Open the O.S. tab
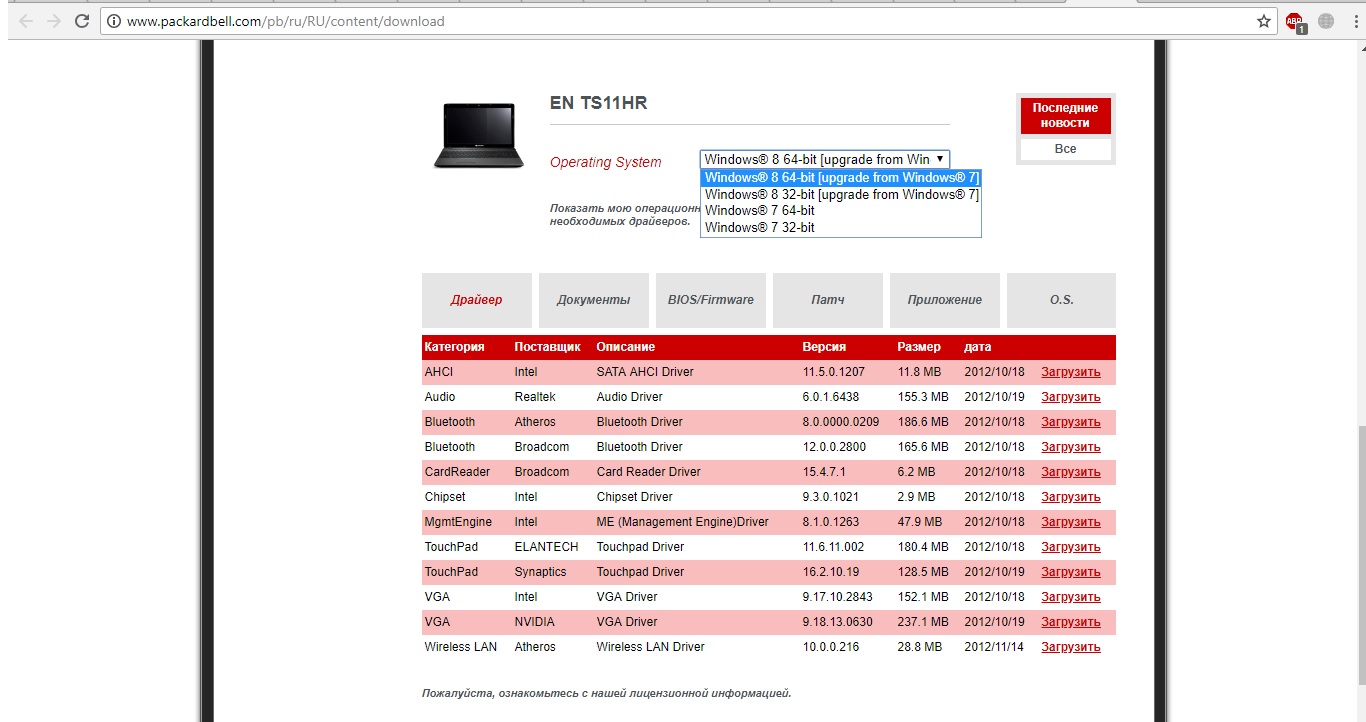This screenshot has height=722, width=1366. 1061,300
